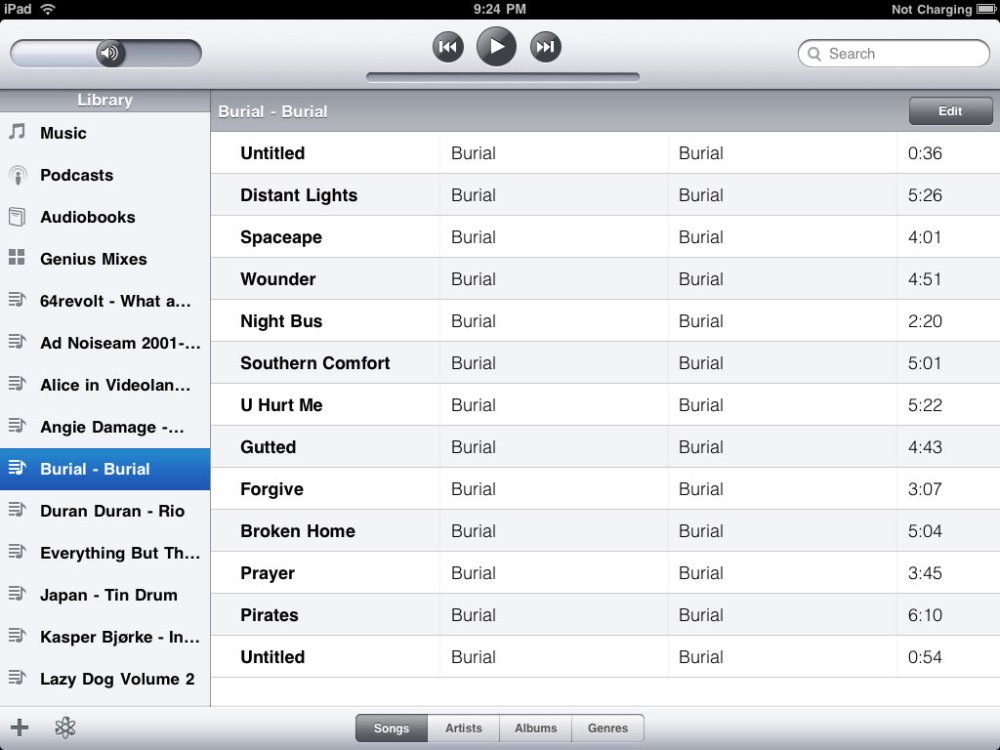Click the playback progress bar
The width and height of the screenshot is (1000, 750).
click(503, 77)
